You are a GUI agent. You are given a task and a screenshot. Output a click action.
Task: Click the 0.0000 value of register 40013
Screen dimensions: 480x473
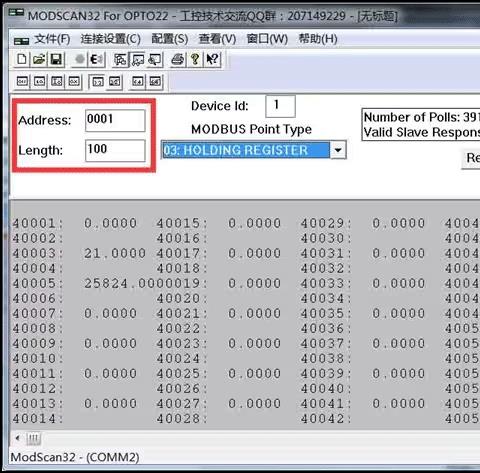[x=110, y=404]
